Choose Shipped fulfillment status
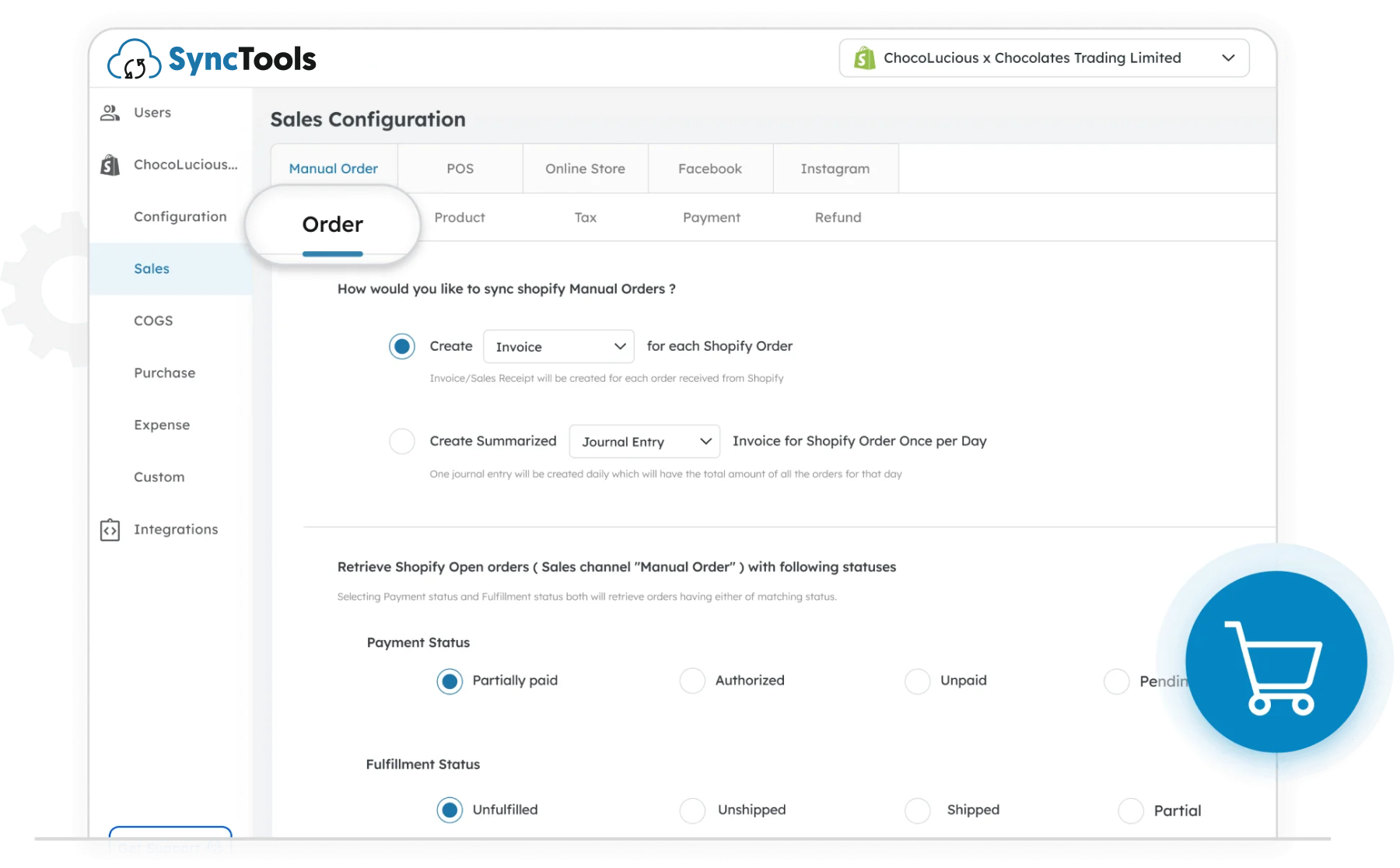 click(x=918, y=810)
